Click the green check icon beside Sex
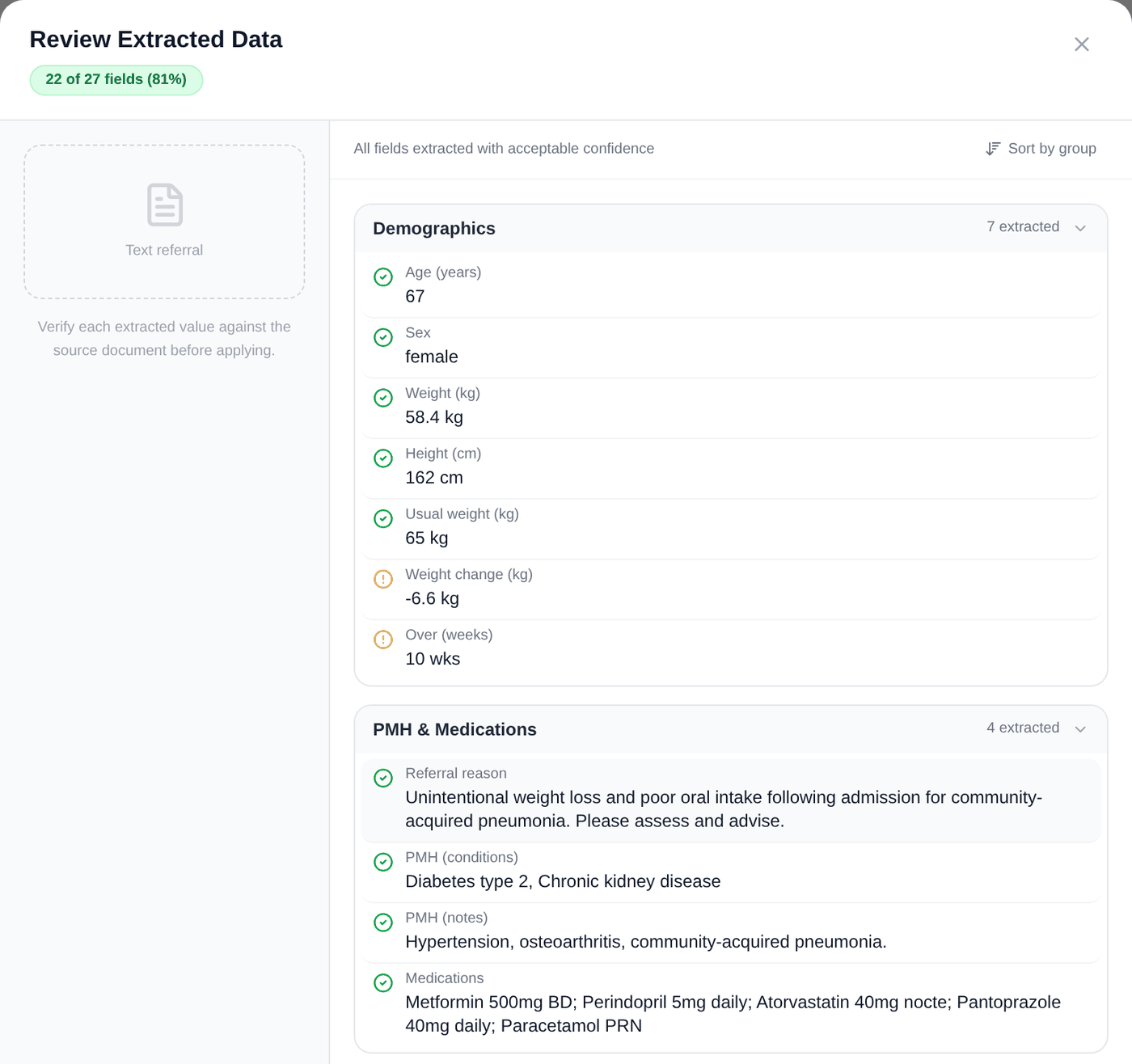The width and height of the screenshot is (1132, 1064). point(383,337)
